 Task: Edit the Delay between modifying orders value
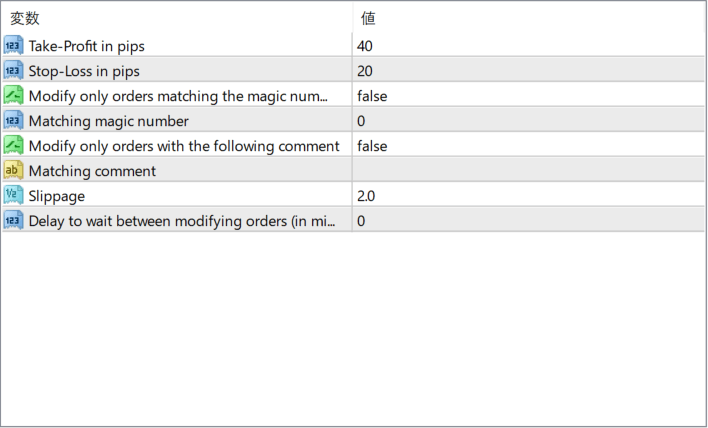[x=361, y=221]
